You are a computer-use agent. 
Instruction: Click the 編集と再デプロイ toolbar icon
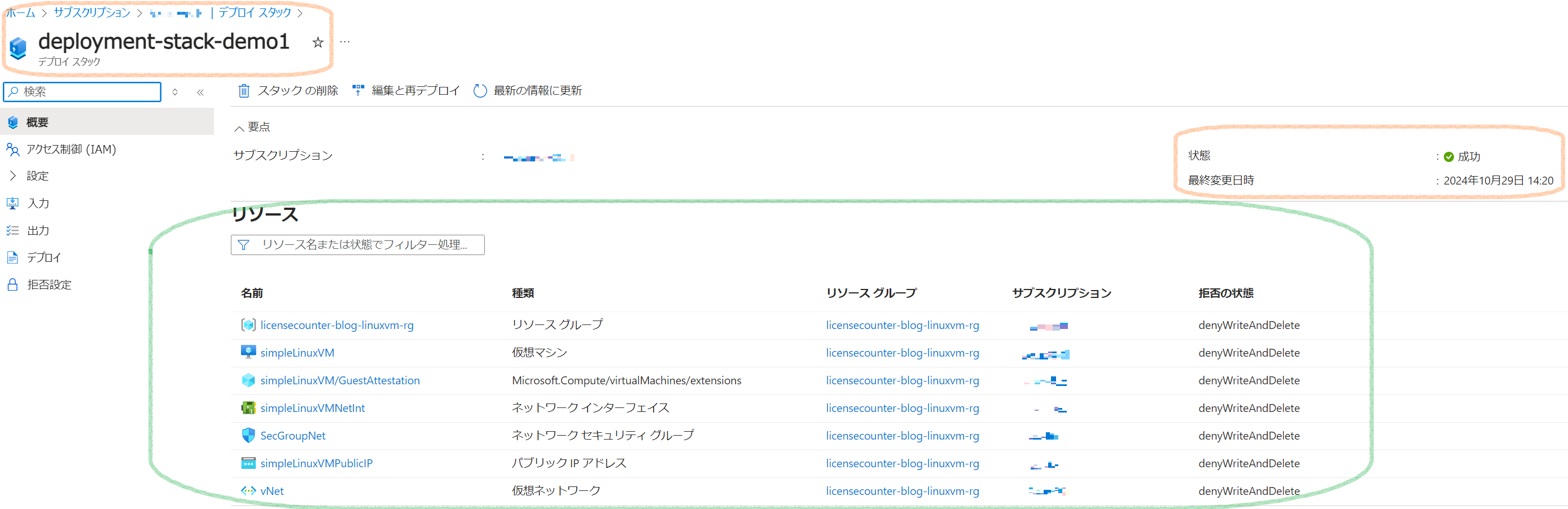(358, 91)
